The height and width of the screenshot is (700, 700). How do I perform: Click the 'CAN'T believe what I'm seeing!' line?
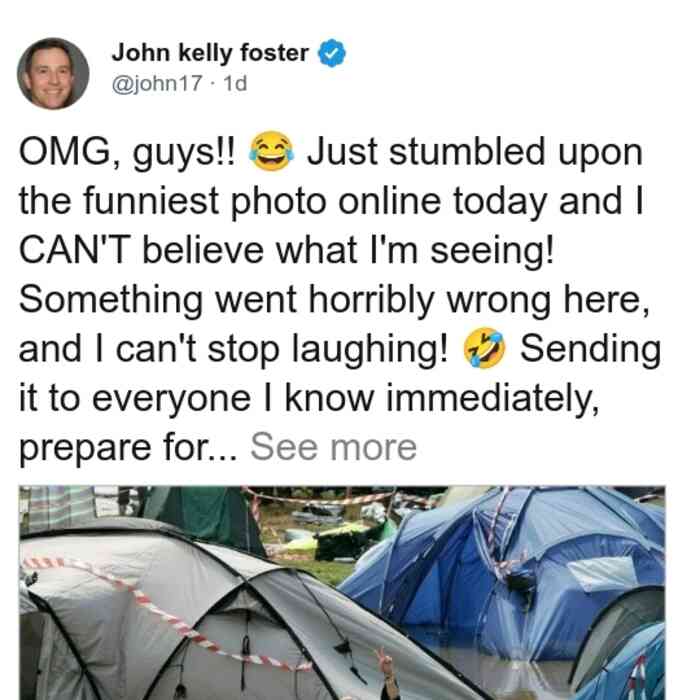(286, 250)
